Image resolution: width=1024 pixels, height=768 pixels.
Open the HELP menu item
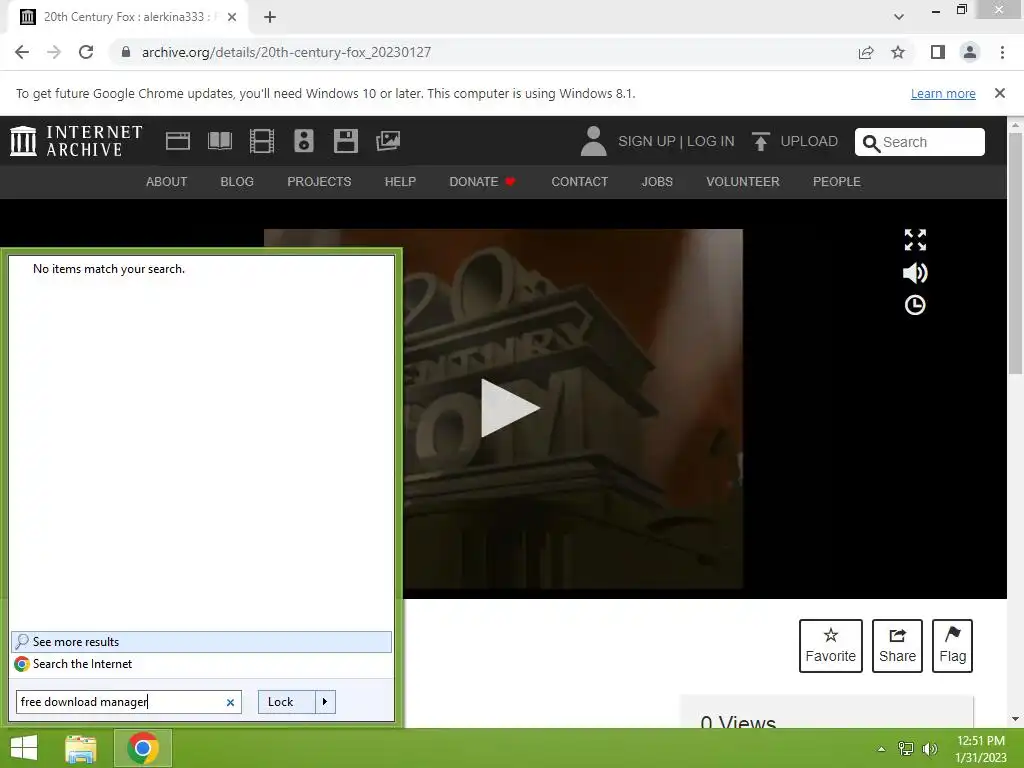pyautogui.click(x=400, y=182)
